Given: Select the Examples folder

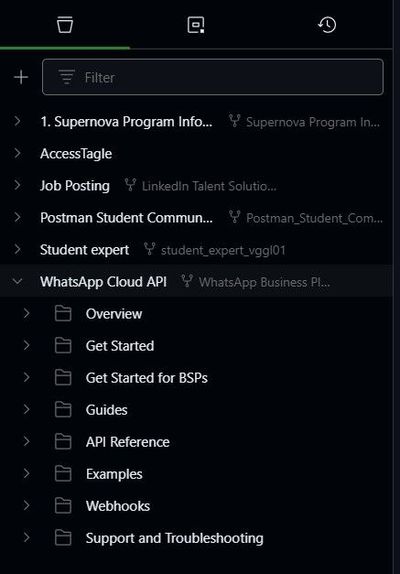Looking at the screenshot, I should pyautogui.click(x=114, y=474).
